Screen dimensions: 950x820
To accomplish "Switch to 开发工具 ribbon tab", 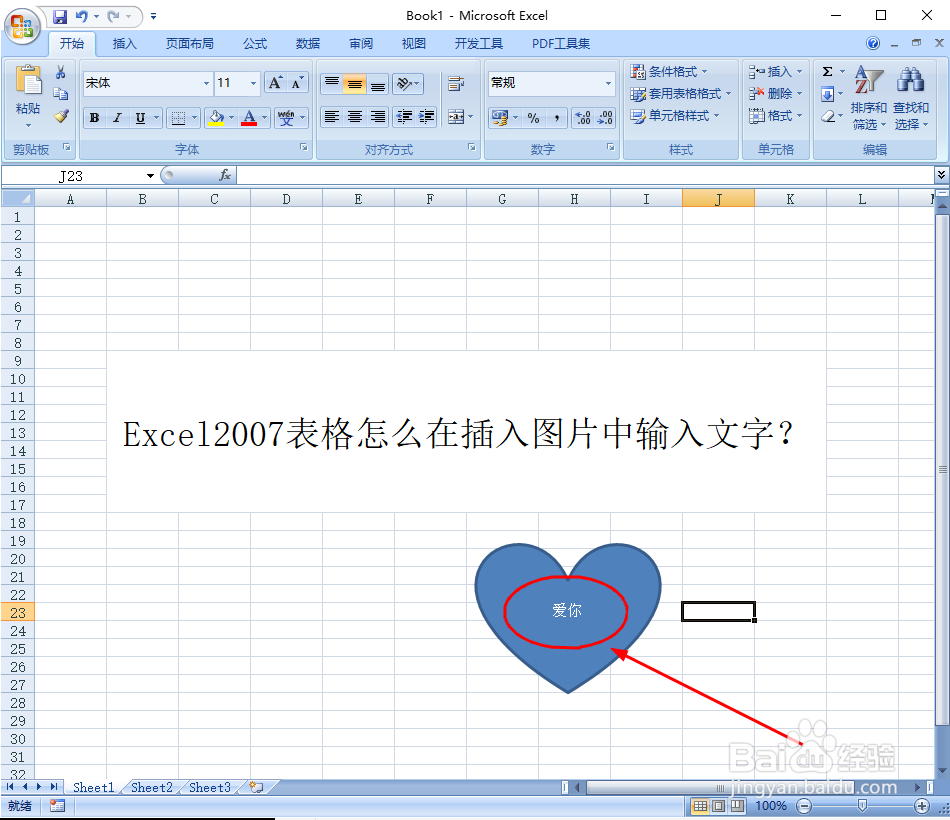I will pos(479,44).
